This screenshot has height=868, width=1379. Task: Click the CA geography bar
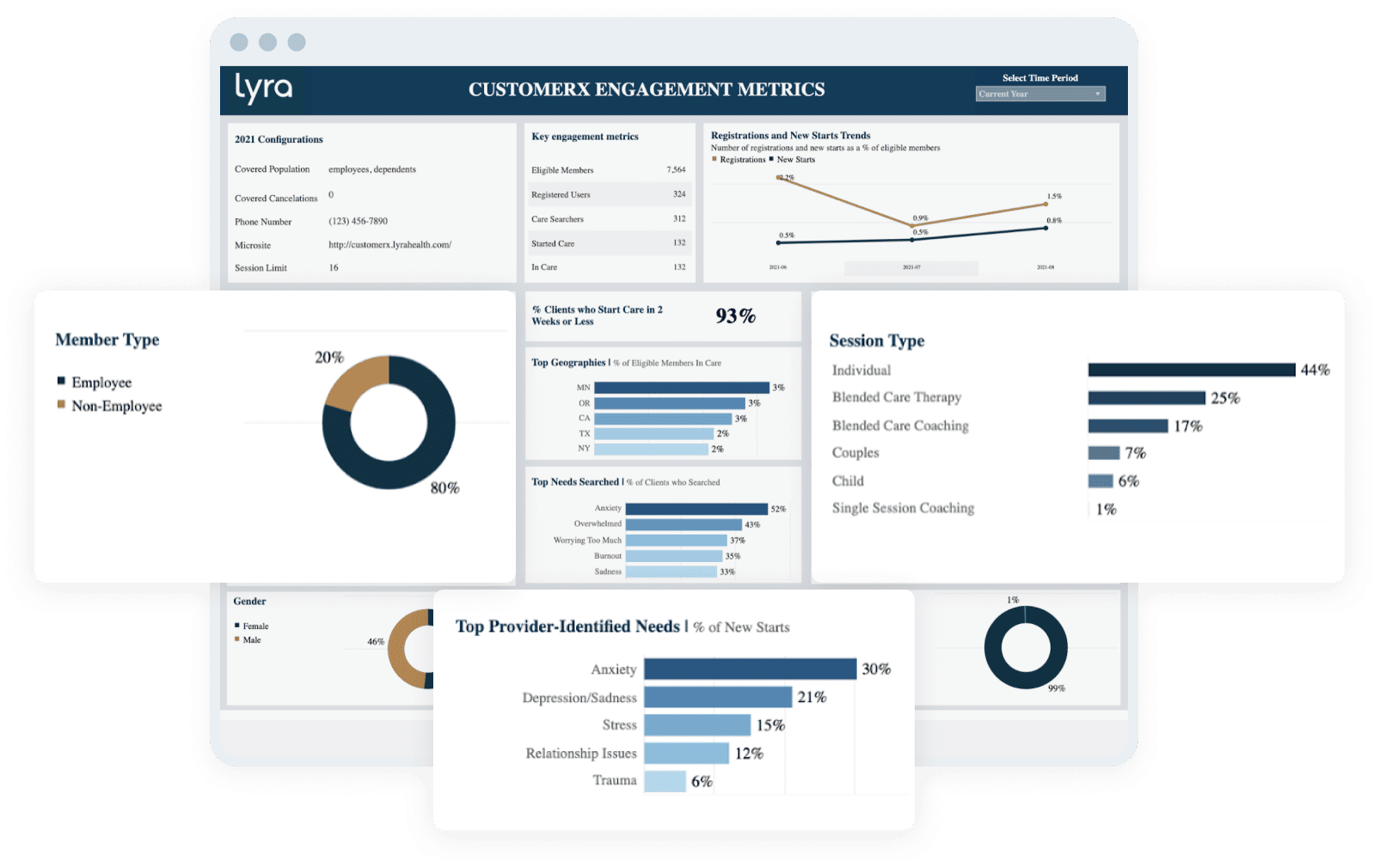[662, 419]
